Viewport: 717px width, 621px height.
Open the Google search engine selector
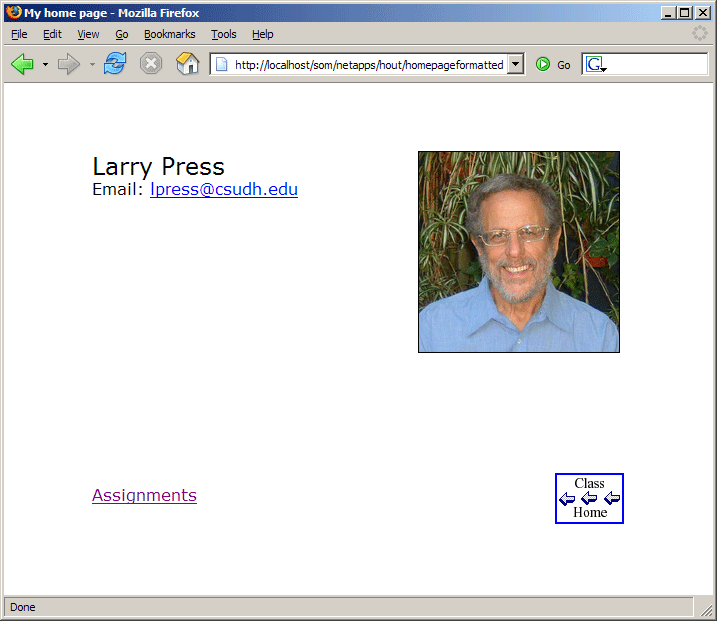tap(596, 64)
